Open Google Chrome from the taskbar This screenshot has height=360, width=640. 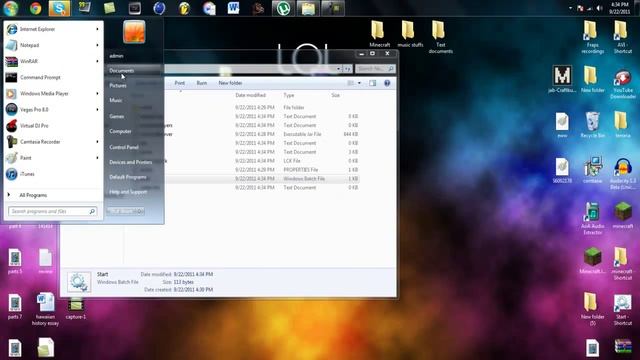point(36,8)
